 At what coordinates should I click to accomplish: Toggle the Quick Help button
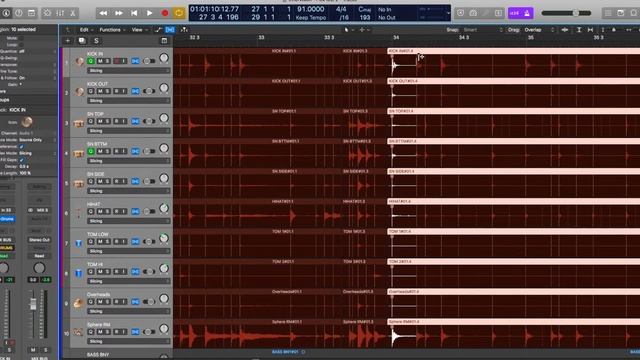point(19,13)
